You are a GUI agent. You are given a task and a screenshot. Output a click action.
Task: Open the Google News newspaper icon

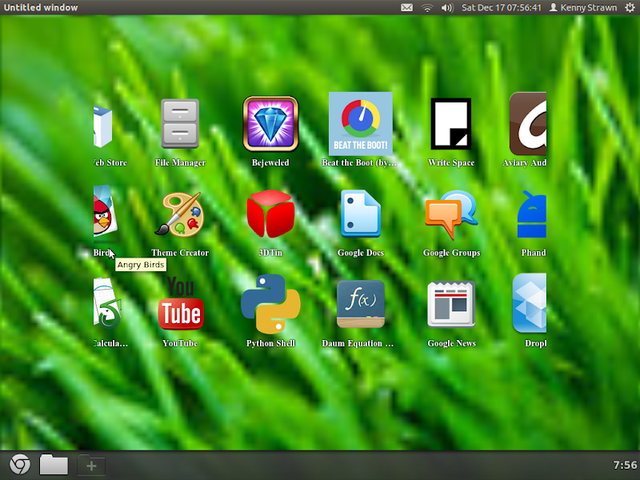451,304
